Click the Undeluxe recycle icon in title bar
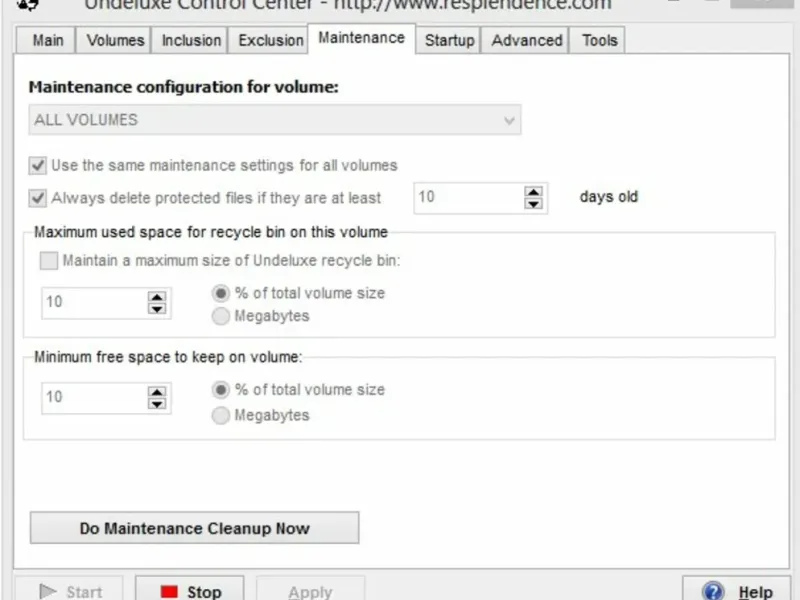Viewport: 800px width, 600px height. 29,4
